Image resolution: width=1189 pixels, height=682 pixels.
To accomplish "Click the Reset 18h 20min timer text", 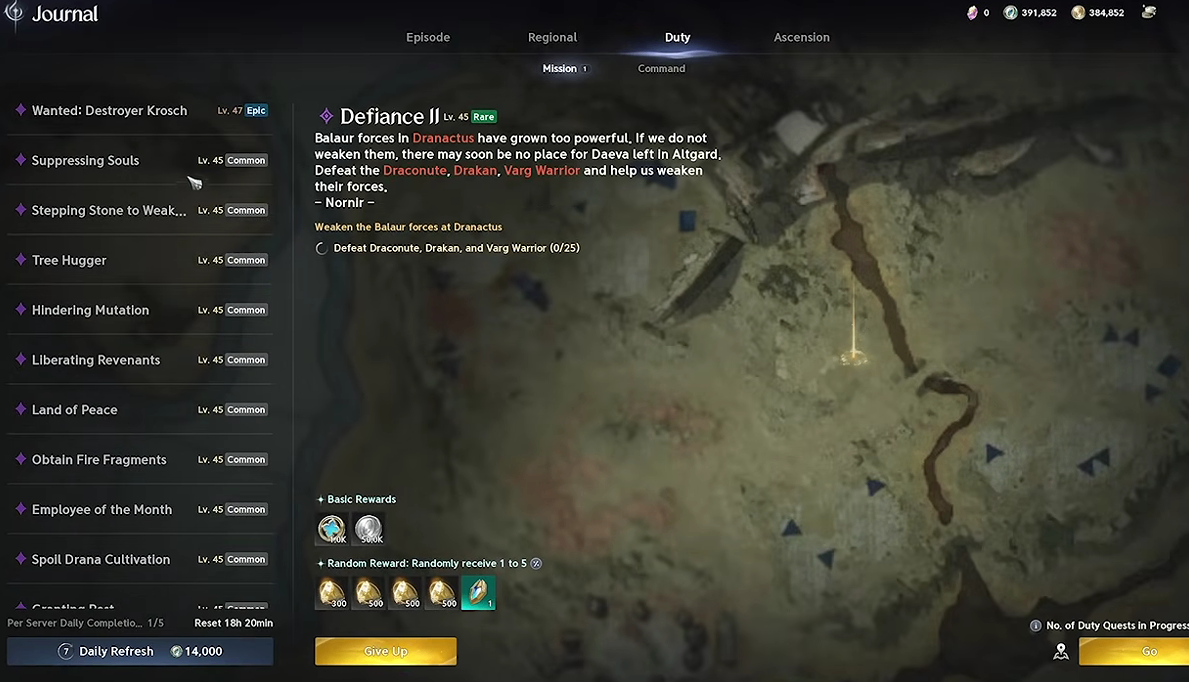I will coord(234,623).
